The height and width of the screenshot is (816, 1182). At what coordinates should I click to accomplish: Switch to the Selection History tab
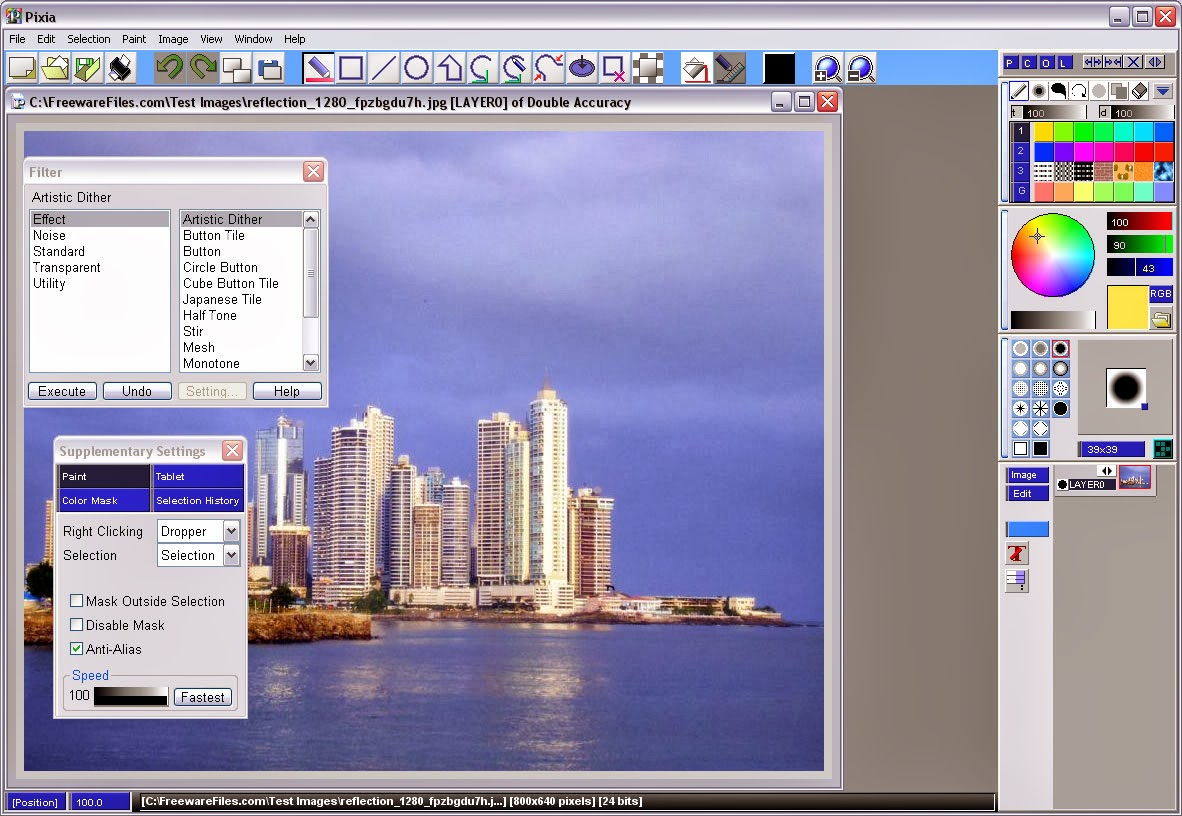point(198,500)
